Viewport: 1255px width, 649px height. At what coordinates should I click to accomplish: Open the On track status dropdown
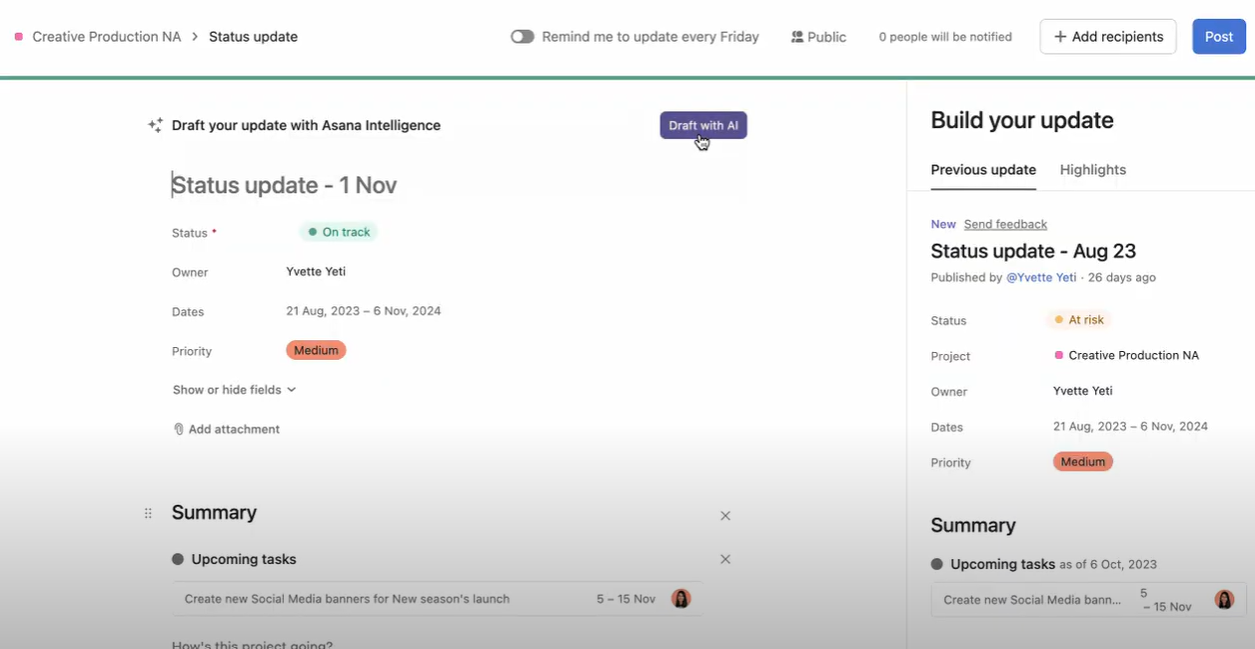[x=339, y=232]
